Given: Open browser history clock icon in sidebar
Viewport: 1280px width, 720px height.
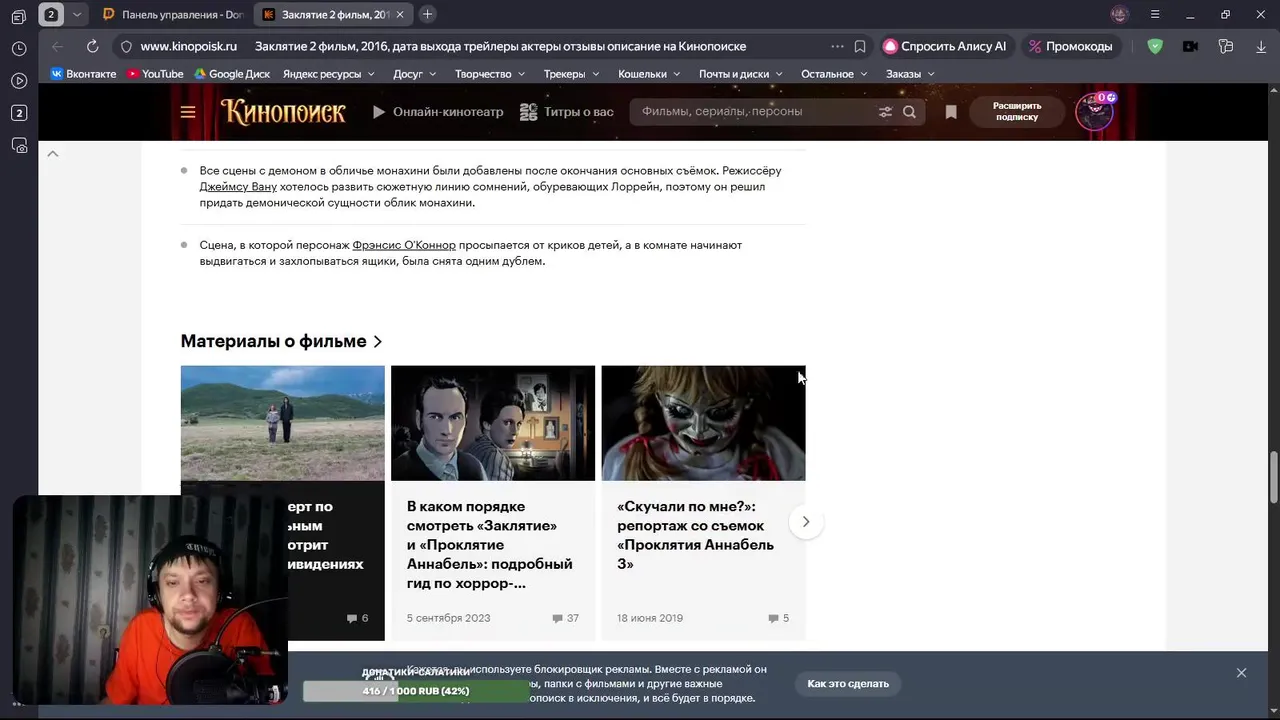Looking at the screenshot, I should coord(19,48).
